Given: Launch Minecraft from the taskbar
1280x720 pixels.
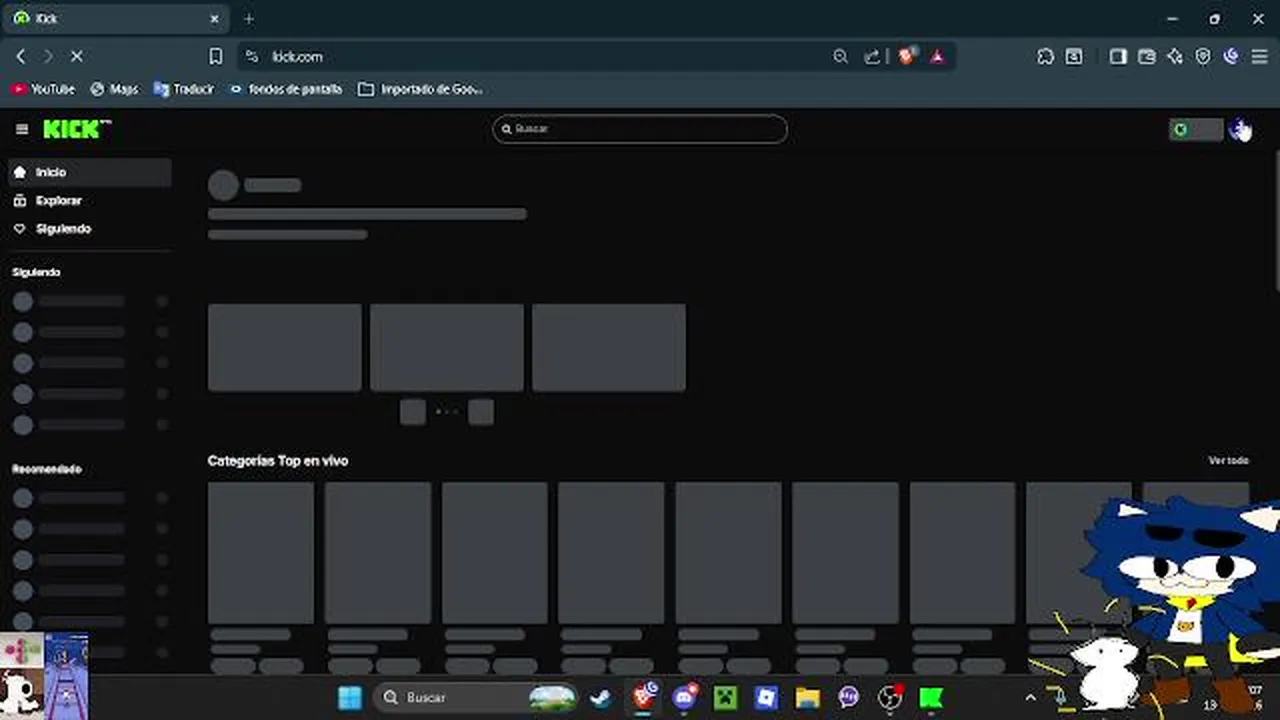Looking at the screenshot, I should (x=724, y=697).
